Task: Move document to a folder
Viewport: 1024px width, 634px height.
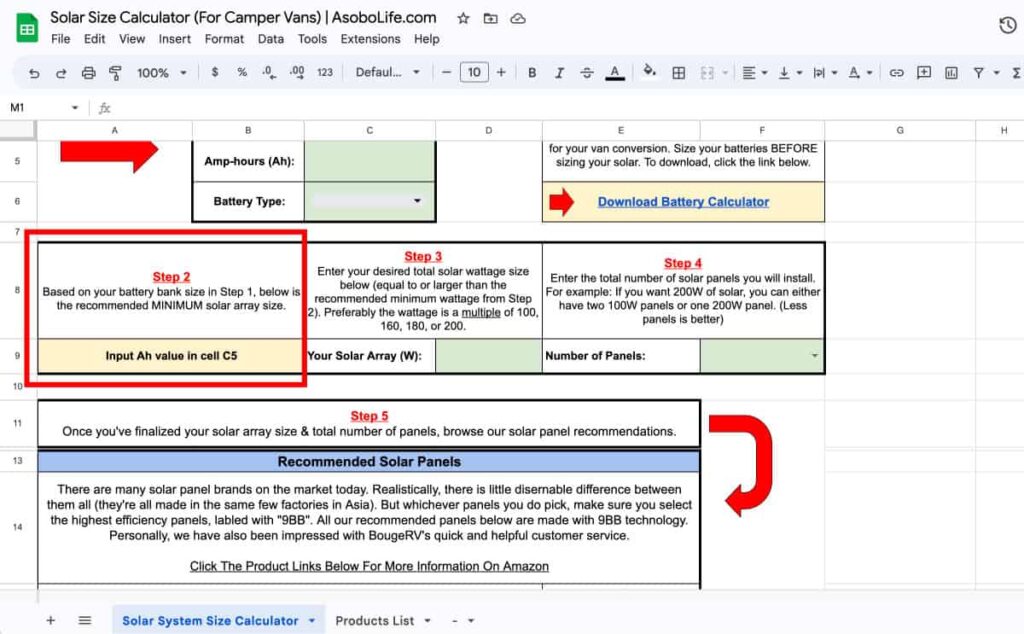Action: (x=490, y=18)
